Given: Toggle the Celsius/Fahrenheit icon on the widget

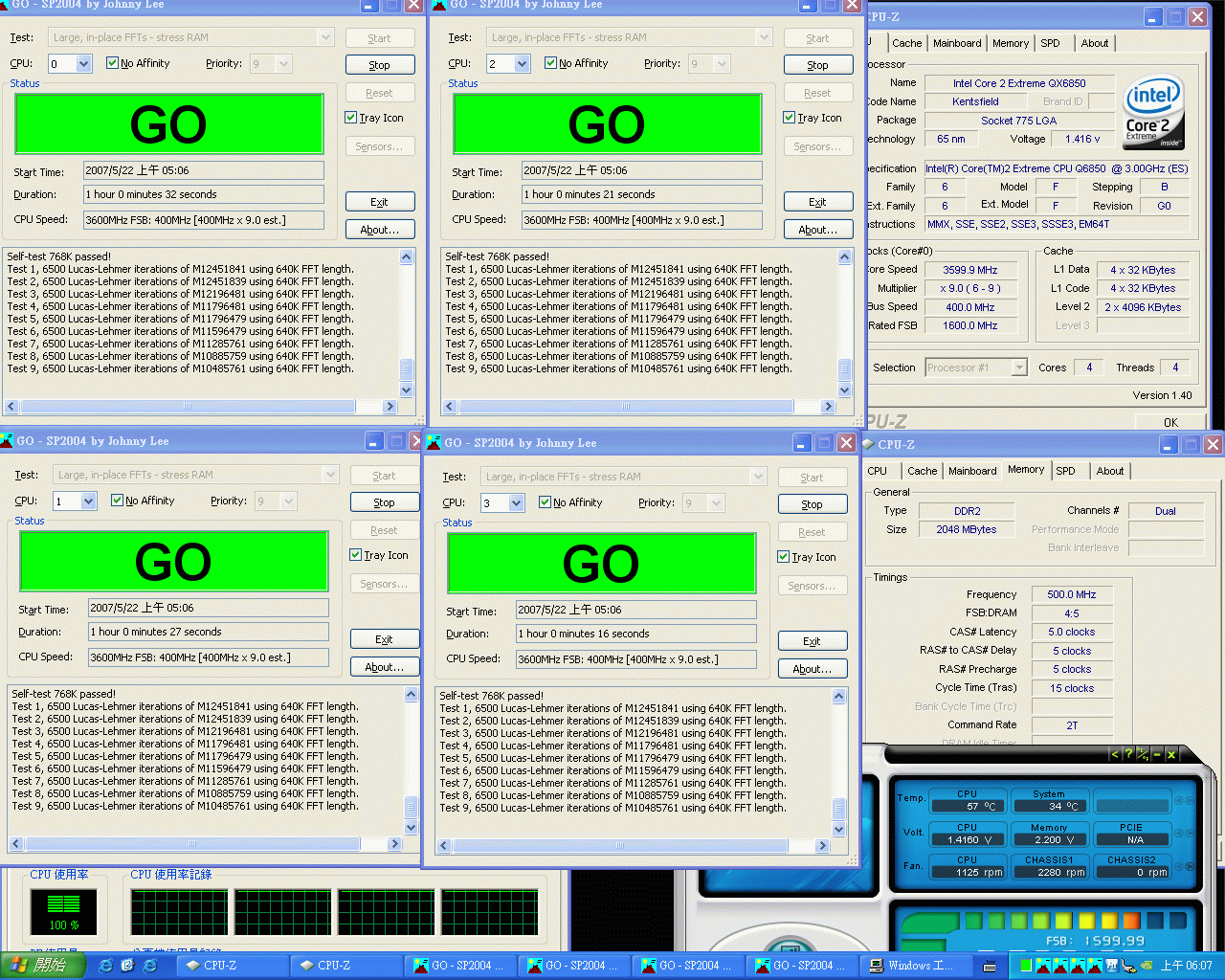Looking at the screenshot, I should pyautogui.click(x=1143, y=754).
